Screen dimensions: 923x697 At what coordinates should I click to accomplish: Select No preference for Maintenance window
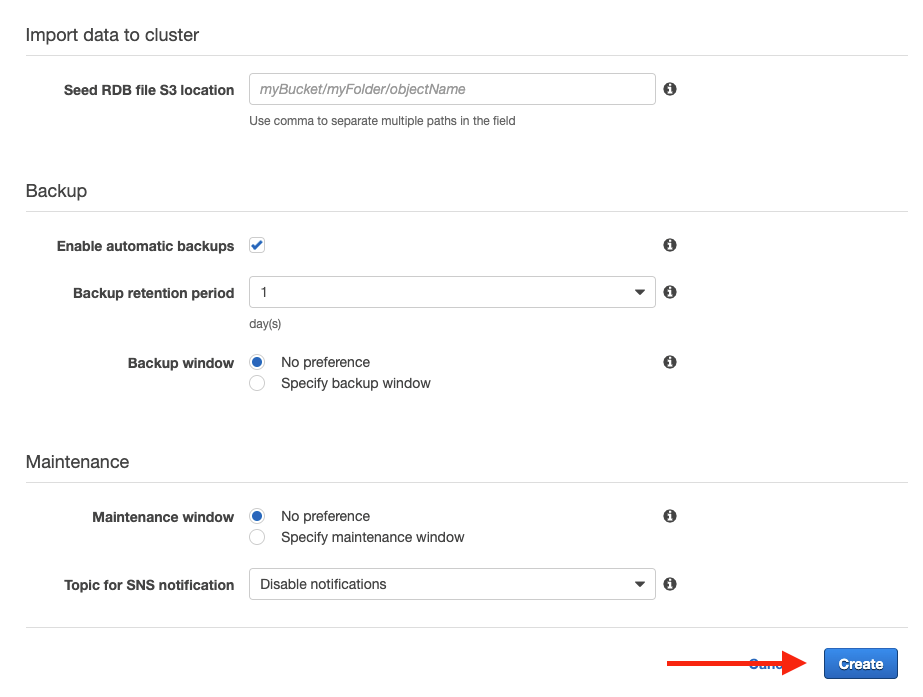pyautogui.click(x=257, y=516)
